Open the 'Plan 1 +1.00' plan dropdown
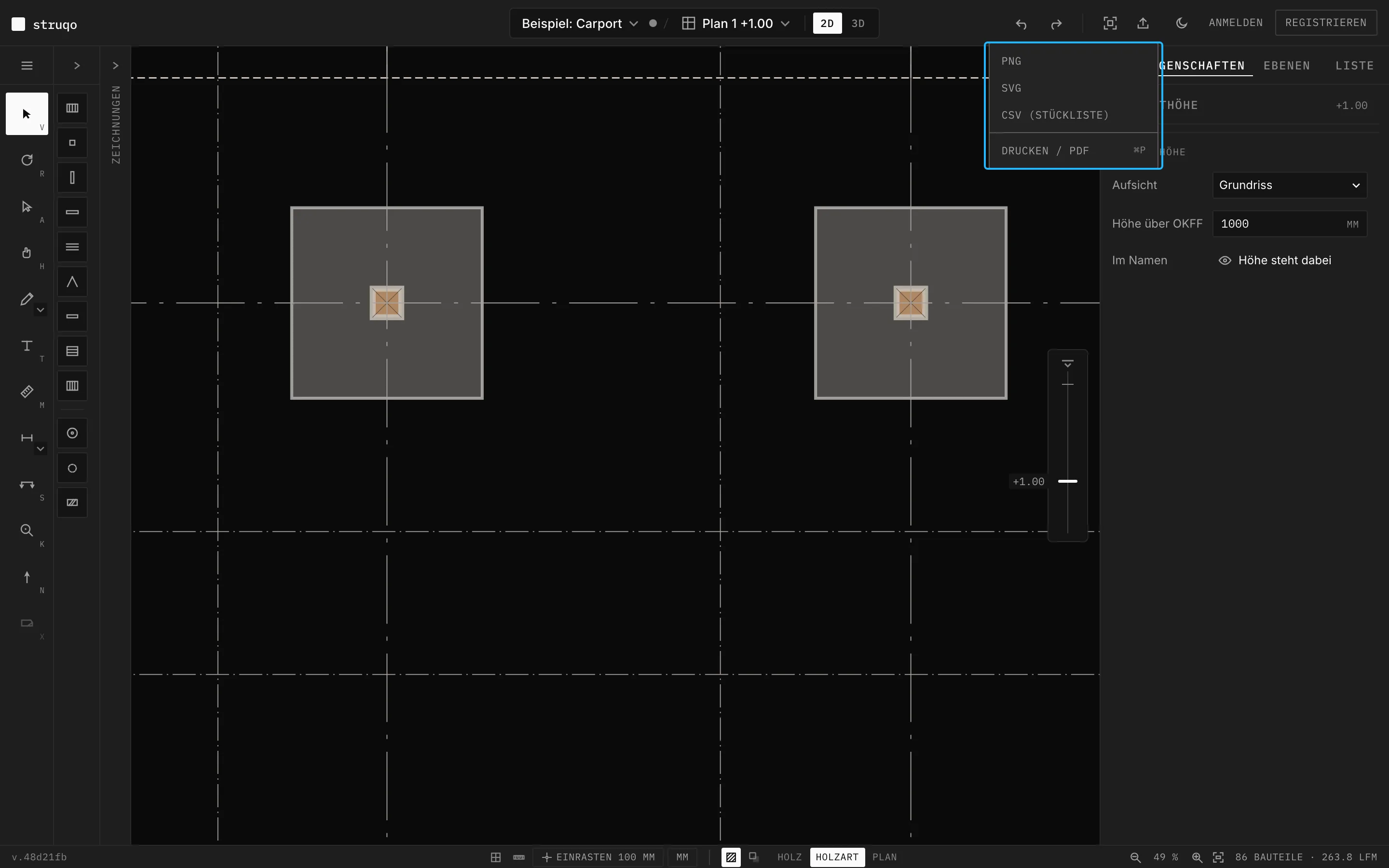Viewport: 1389px width, 868px height. 736,24
